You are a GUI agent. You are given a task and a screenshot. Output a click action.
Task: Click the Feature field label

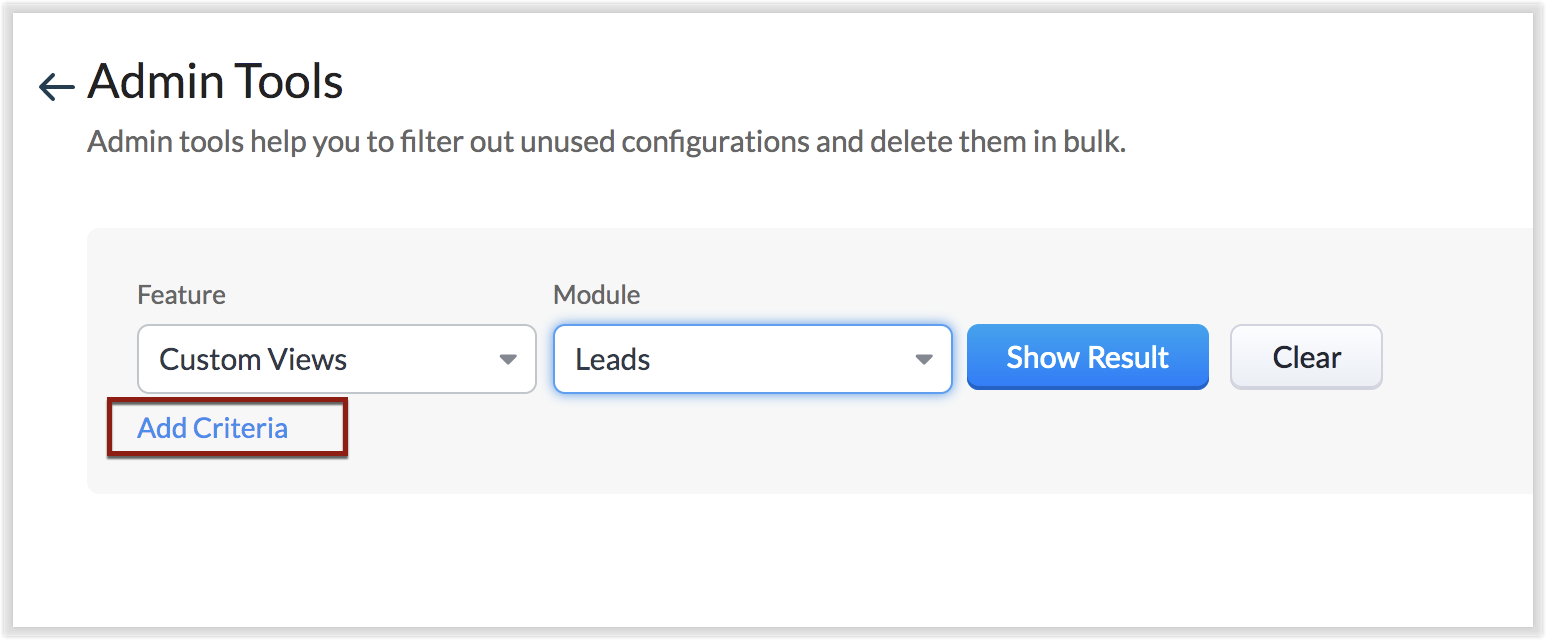pyautogui.click(x=181, y=295)
